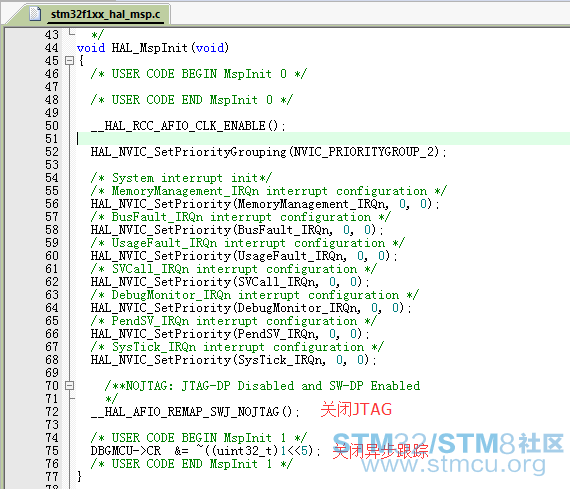Click 'USER CODE END MspInit 0' comment
Viewport: 570px width, 489px height.
point(192,100)
